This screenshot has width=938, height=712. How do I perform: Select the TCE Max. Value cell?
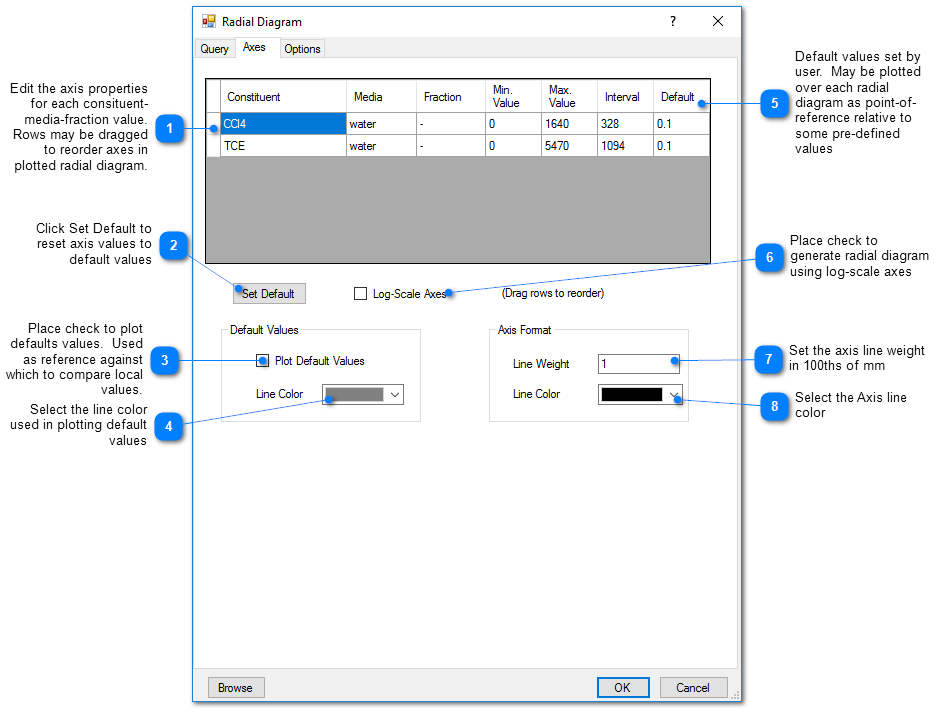(x=568, y=146)
